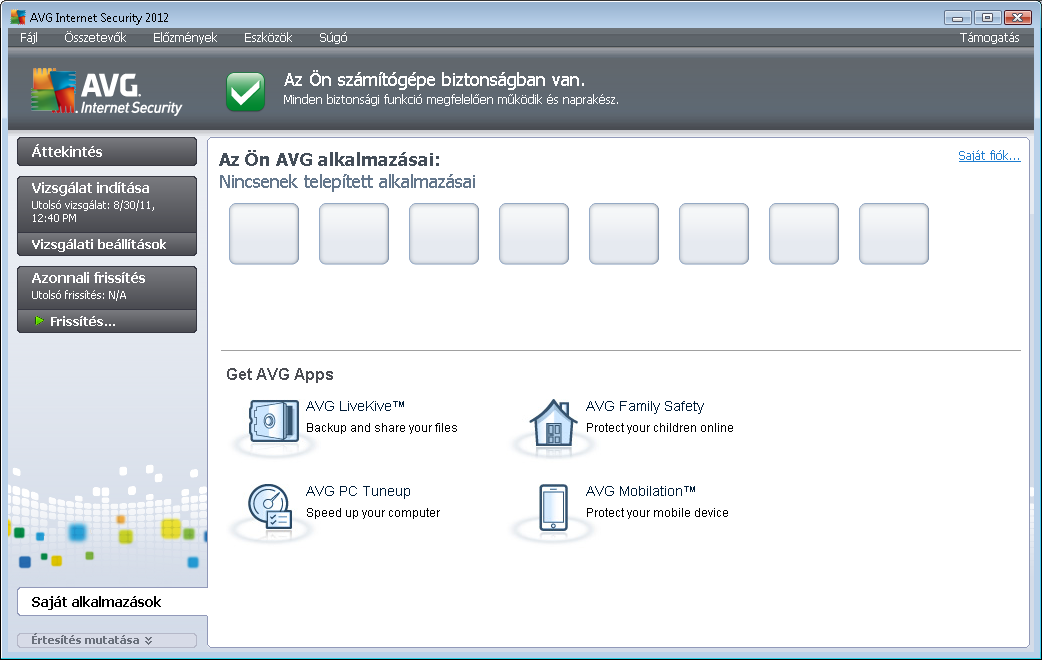The width and height of the screenshot is (1042, 660).
Task: Click 'Az Ön számítógépe biztonságban van.' status text
Action: [x=434, y=80]
